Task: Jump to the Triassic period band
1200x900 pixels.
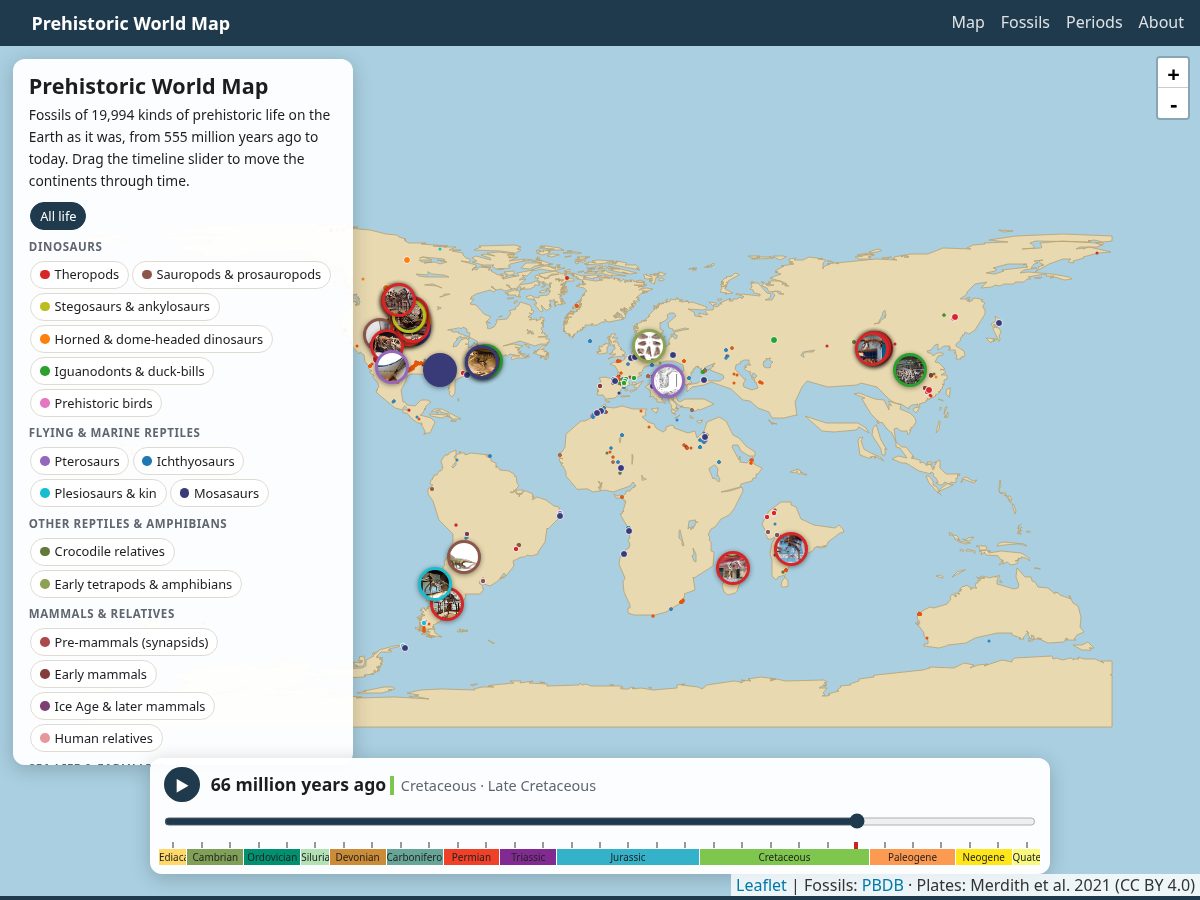Action: (x=528, y=857)
